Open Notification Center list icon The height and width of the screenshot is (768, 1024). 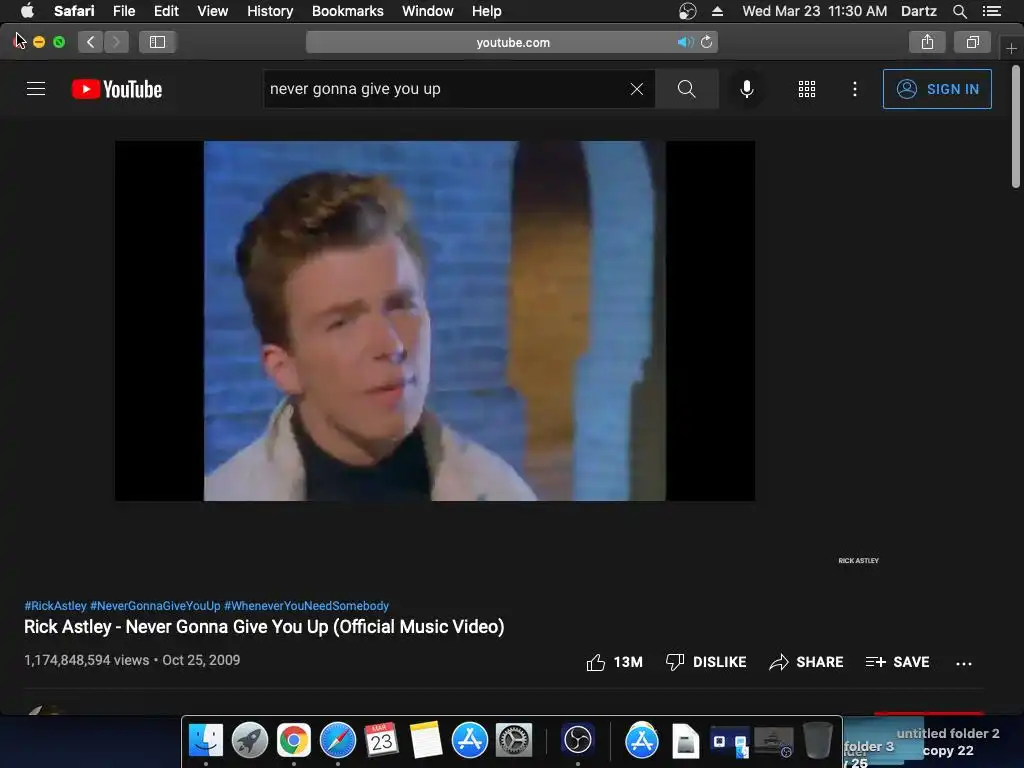tap(992, 11)
